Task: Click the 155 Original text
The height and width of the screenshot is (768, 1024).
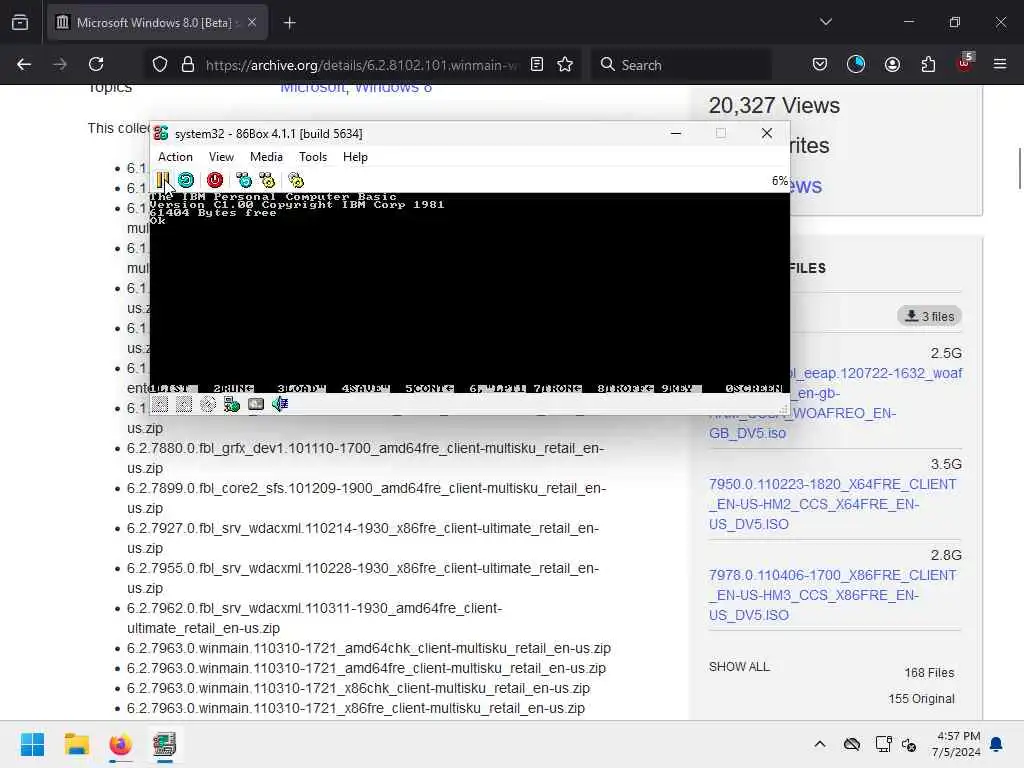Action: pos(921,699)
